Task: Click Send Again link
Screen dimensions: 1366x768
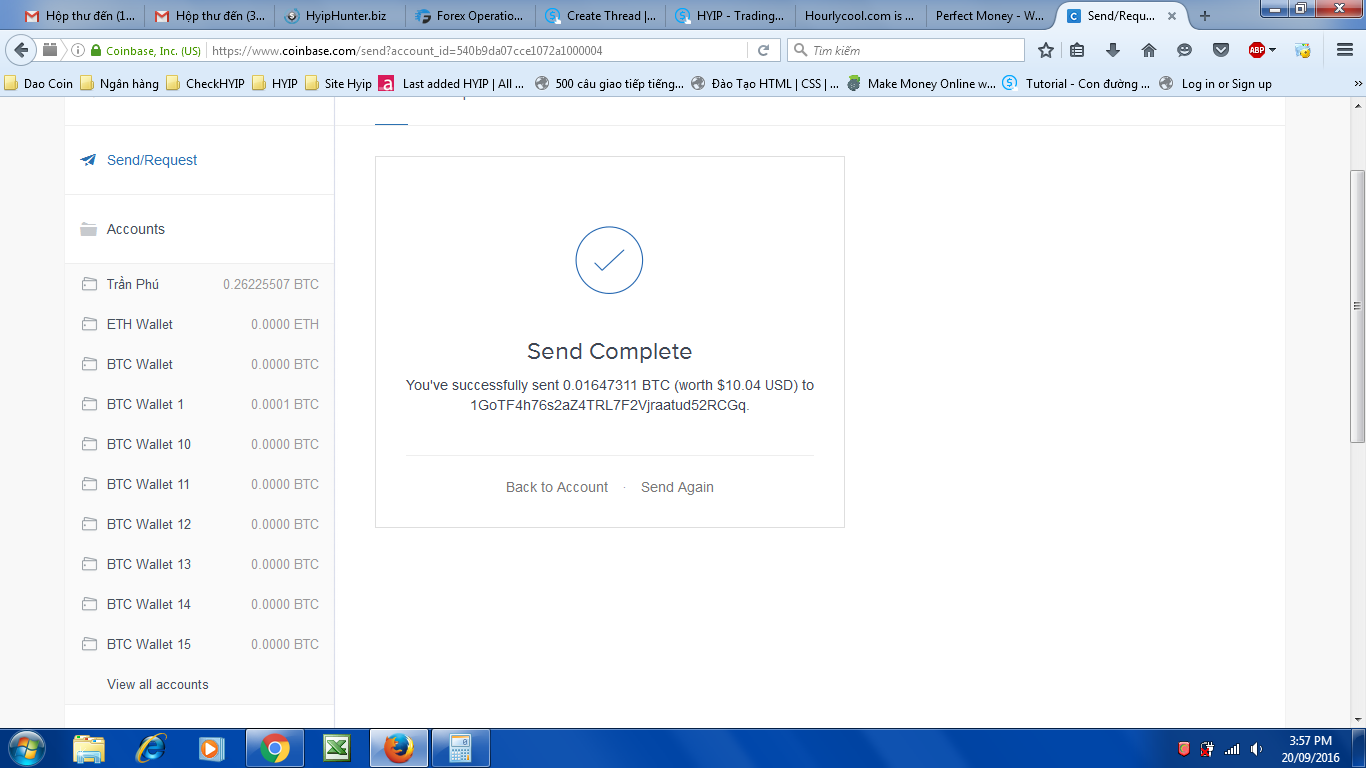Action: (x=677, y=487)
